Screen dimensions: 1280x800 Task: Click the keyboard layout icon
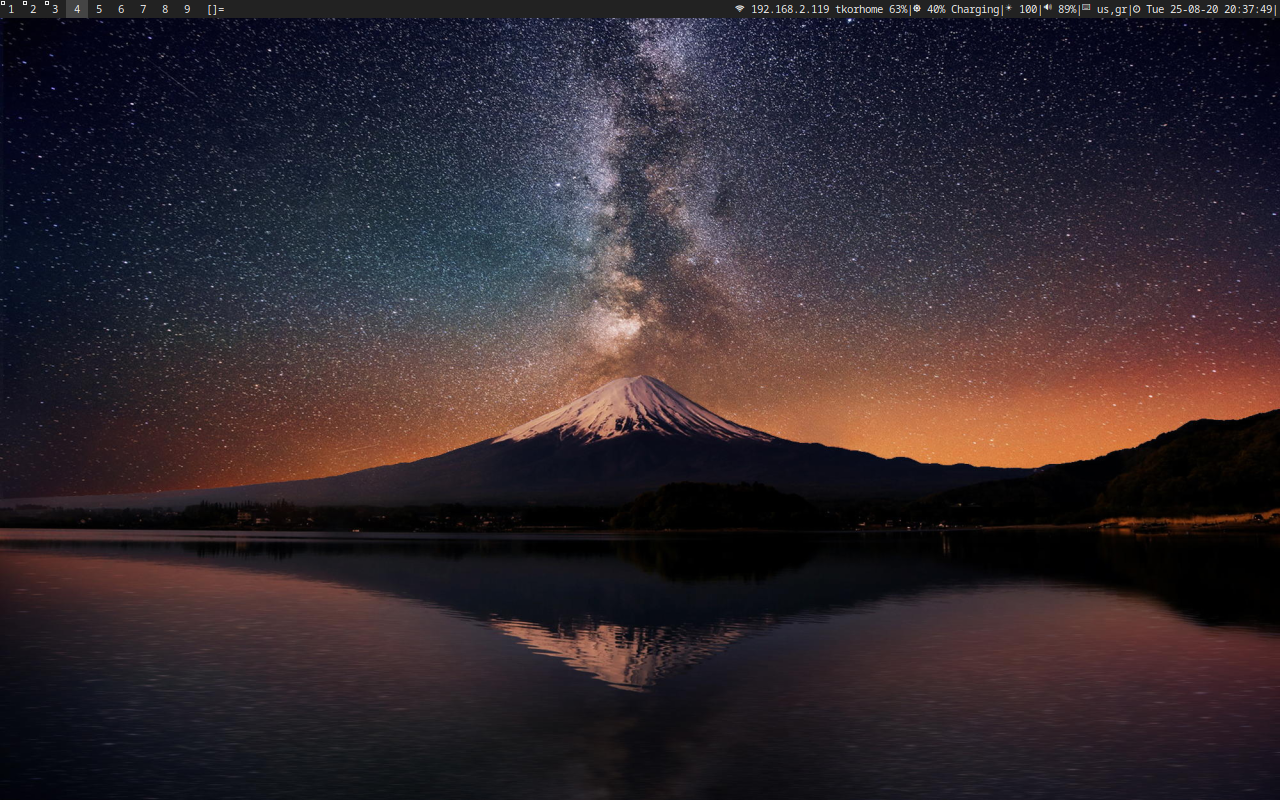click(x=1086, y=9)
